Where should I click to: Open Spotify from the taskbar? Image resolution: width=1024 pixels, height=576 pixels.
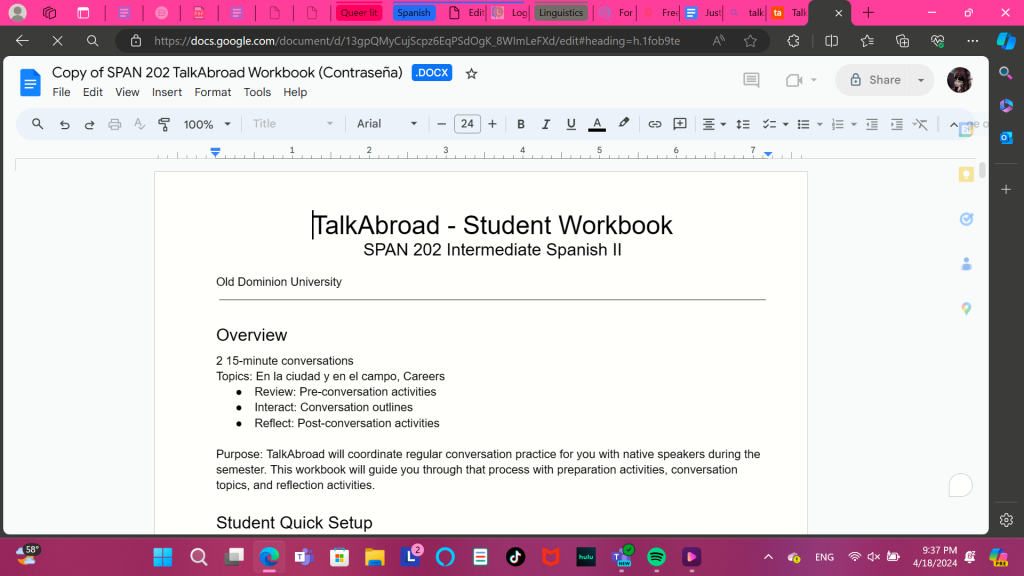(656, 557)
